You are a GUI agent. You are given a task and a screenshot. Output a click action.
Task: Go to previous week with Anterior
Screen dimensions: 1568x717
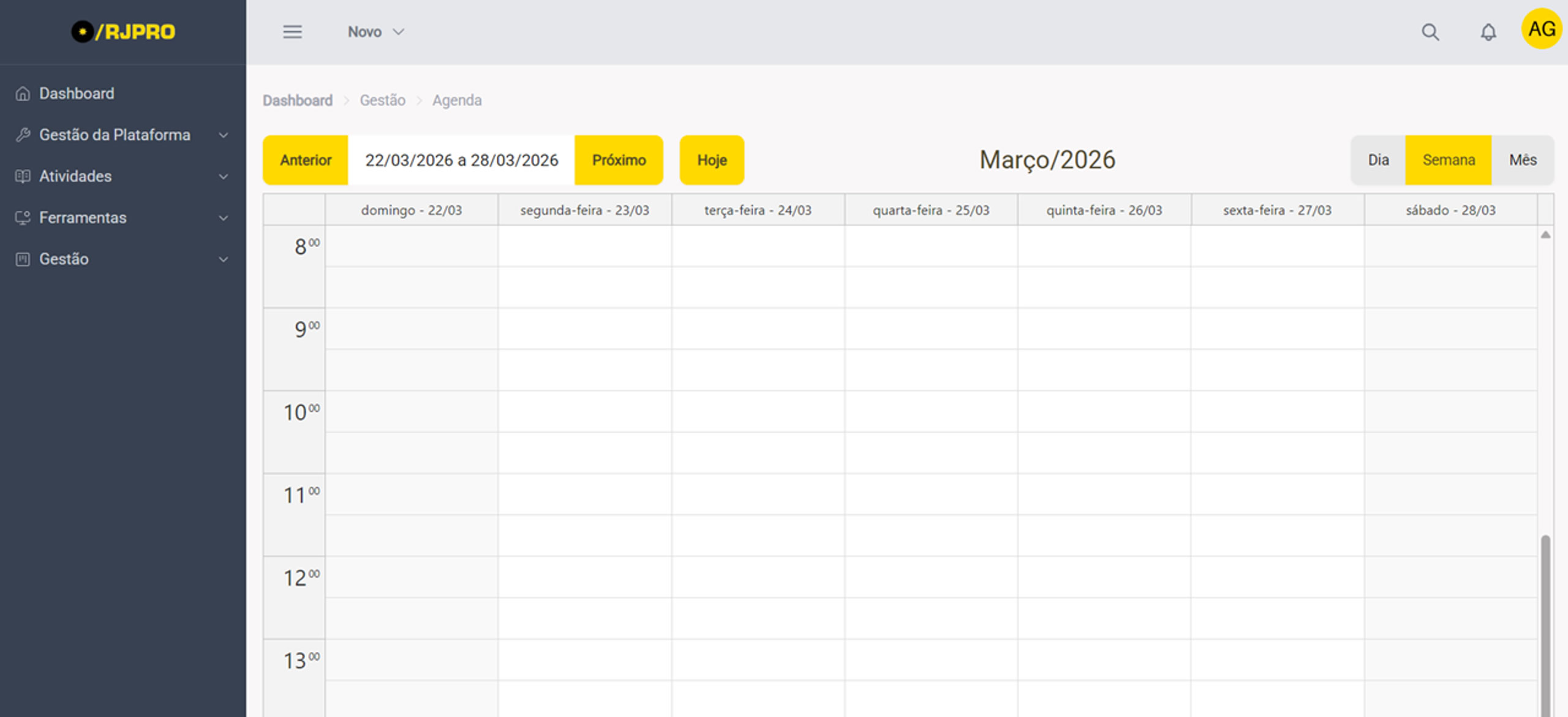(x=306, y=160)
